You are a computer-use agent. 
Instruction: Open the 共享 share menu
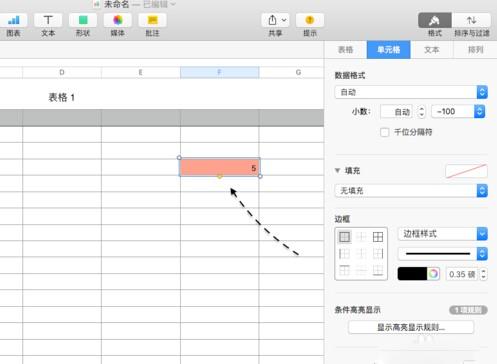(x=275, y=21)
